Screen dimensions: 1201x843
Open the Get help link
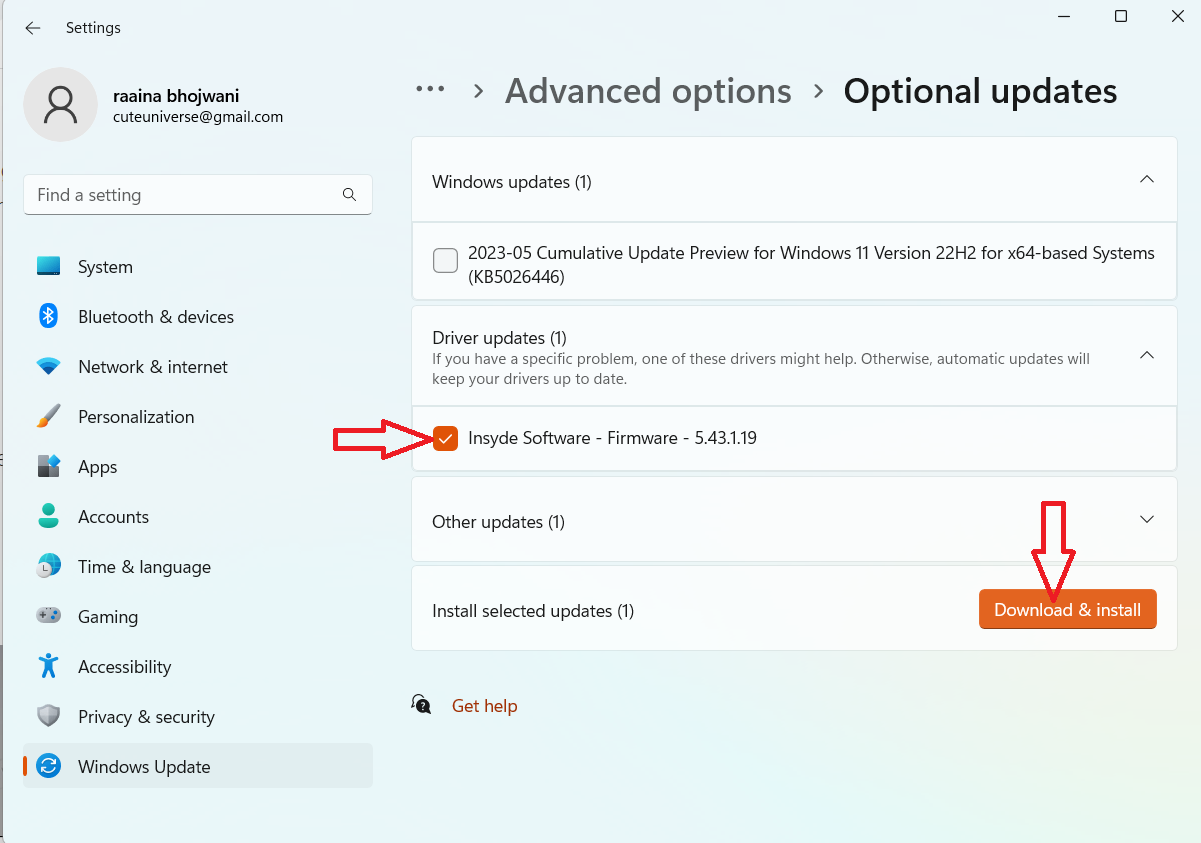[x=484, y=706]
